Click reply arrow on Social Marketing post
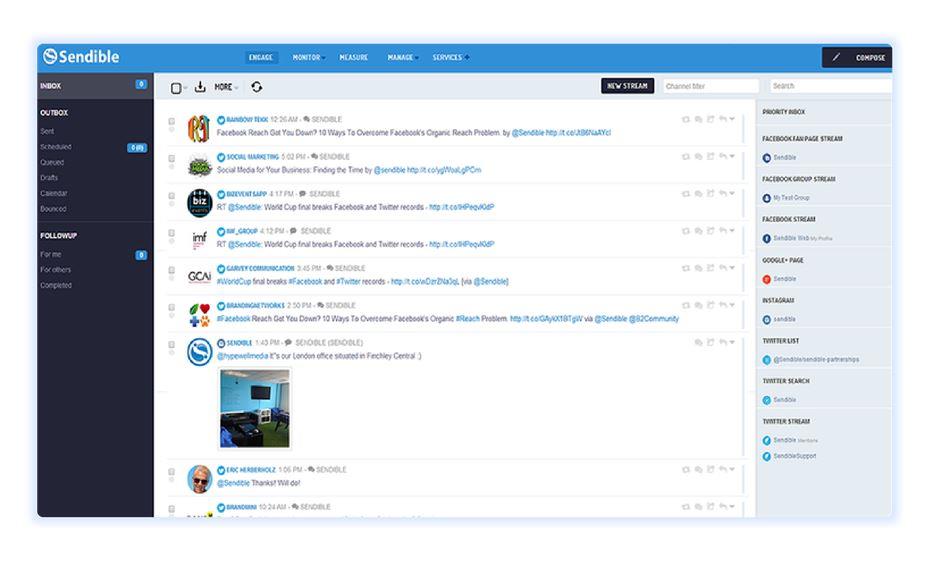The height and width of the screenshot is (564, 940). (x=722, y=156)
